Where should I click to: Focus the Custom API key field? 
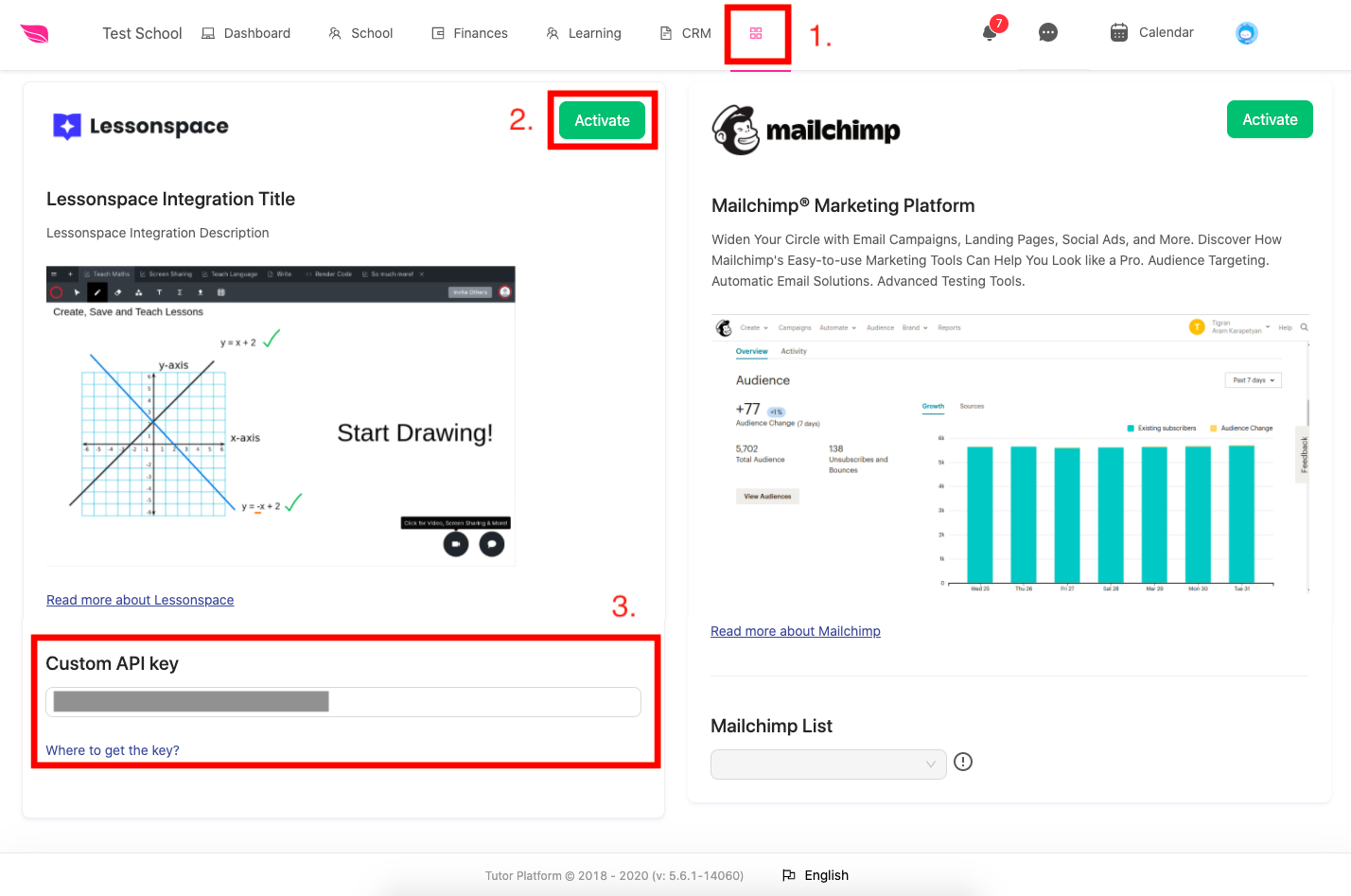(343, 702)
